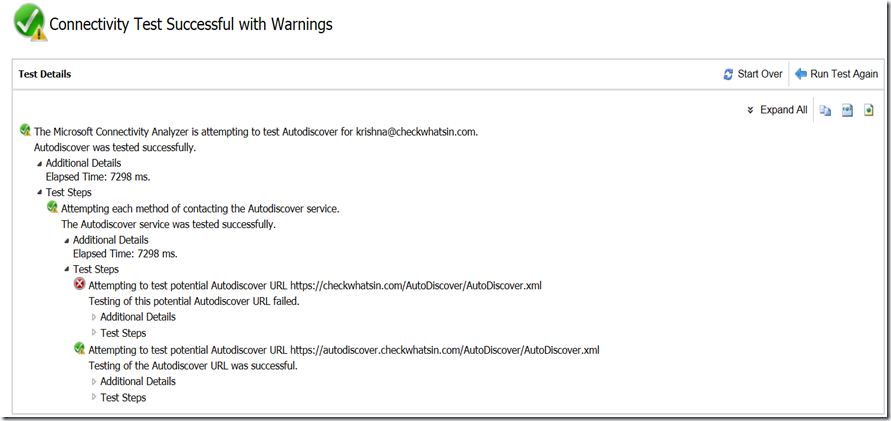Click Start Over
Viewport: 891px width, 421px height.
click(753, 74)
